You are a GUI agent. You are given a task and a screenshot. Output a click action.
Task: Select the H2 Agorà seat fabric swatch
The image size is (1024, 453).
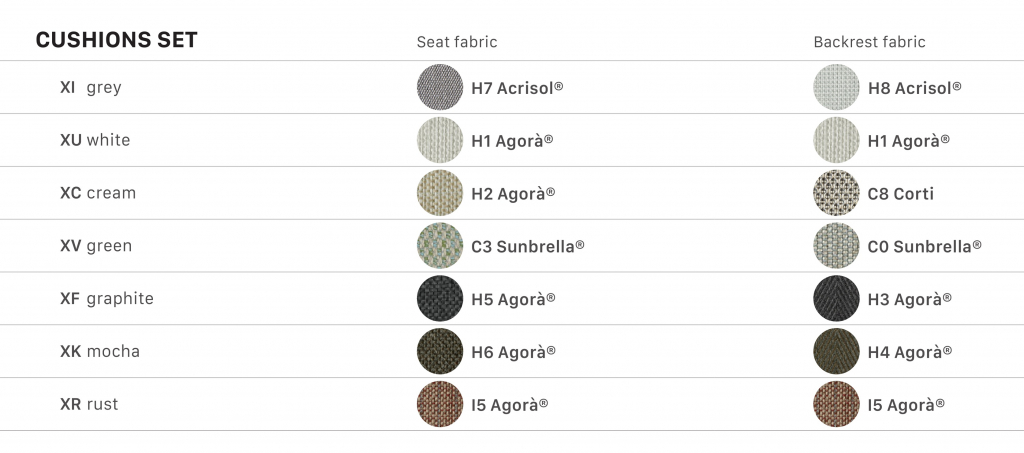click(x=440, y=193)
